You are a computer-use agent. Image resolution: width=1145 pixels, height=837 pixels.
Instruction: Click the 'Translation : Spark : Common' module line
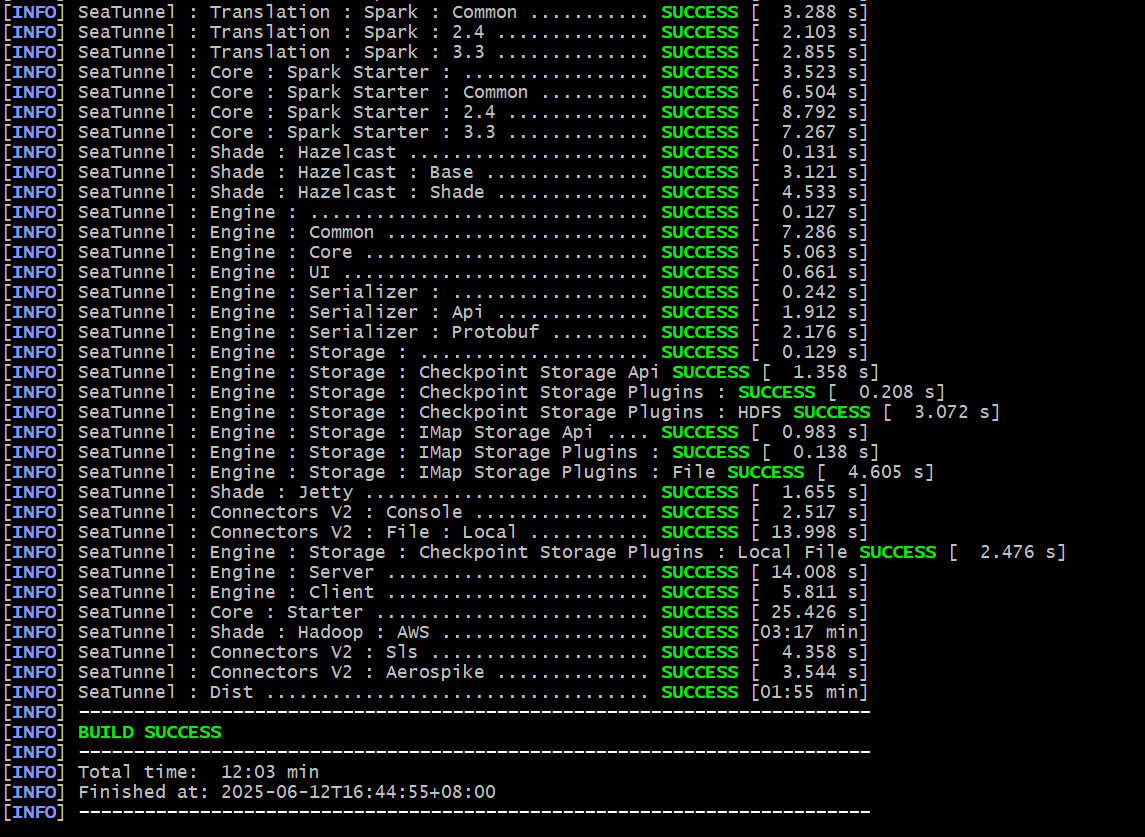coord(435,12)
